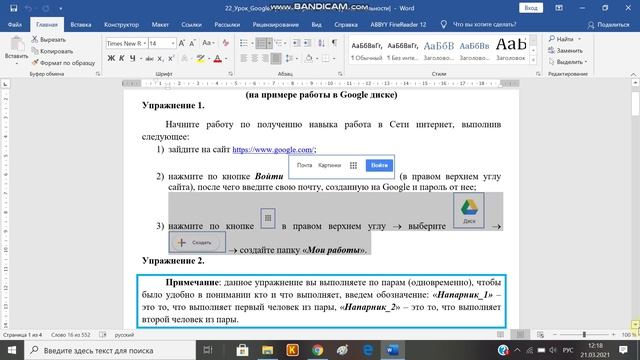Open the Макет ribbon tab

coord(160,24)
